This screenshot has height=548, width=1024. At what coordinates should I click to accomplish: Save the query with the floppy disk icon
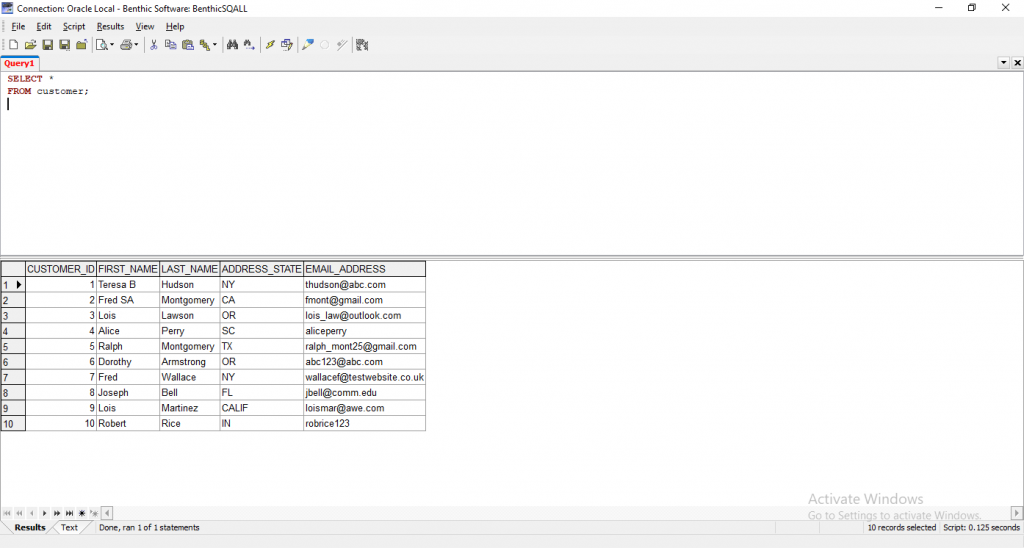tap(47, 45)
